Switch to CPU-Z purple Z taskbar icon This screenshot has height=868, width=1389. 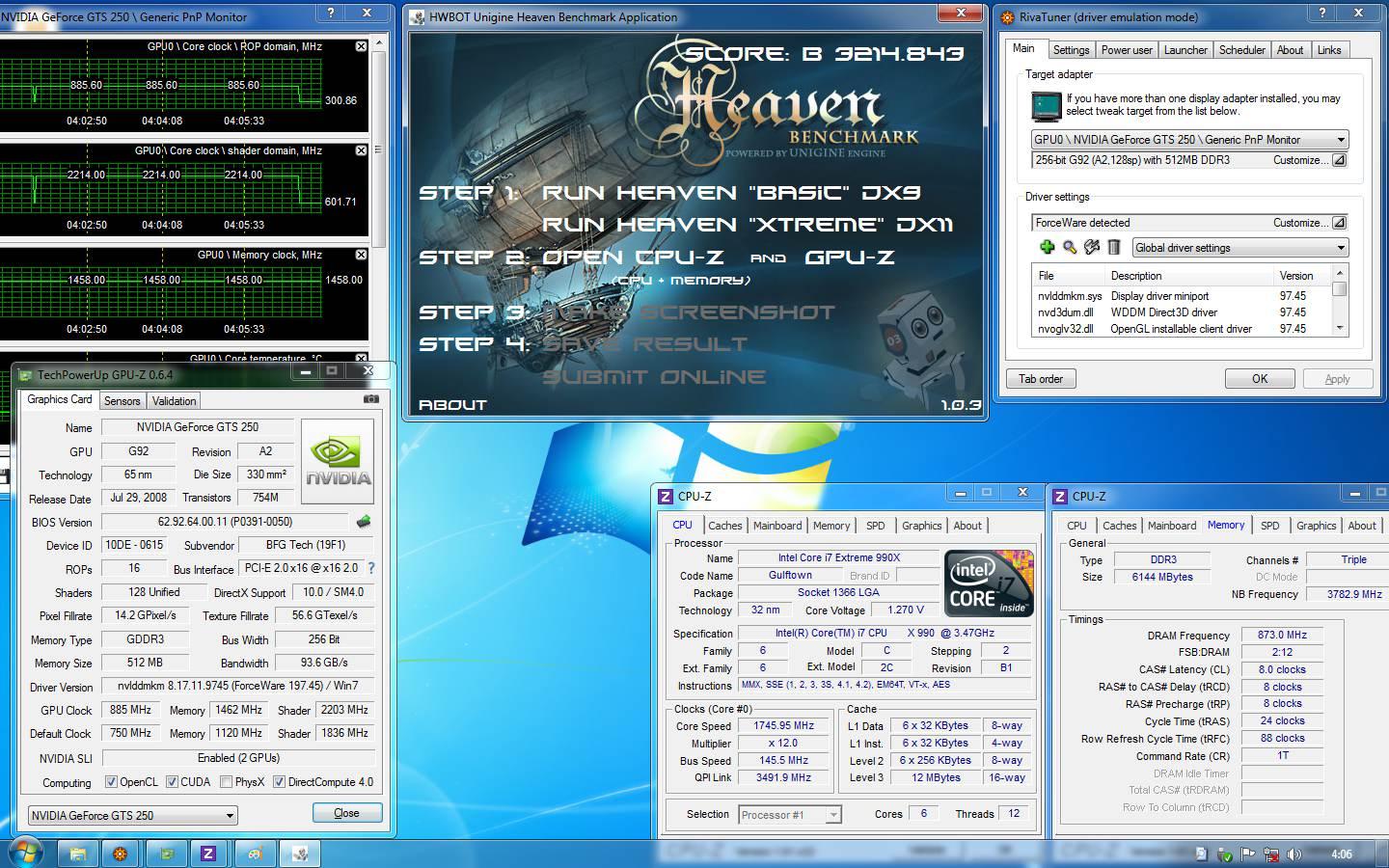point(208,854)
